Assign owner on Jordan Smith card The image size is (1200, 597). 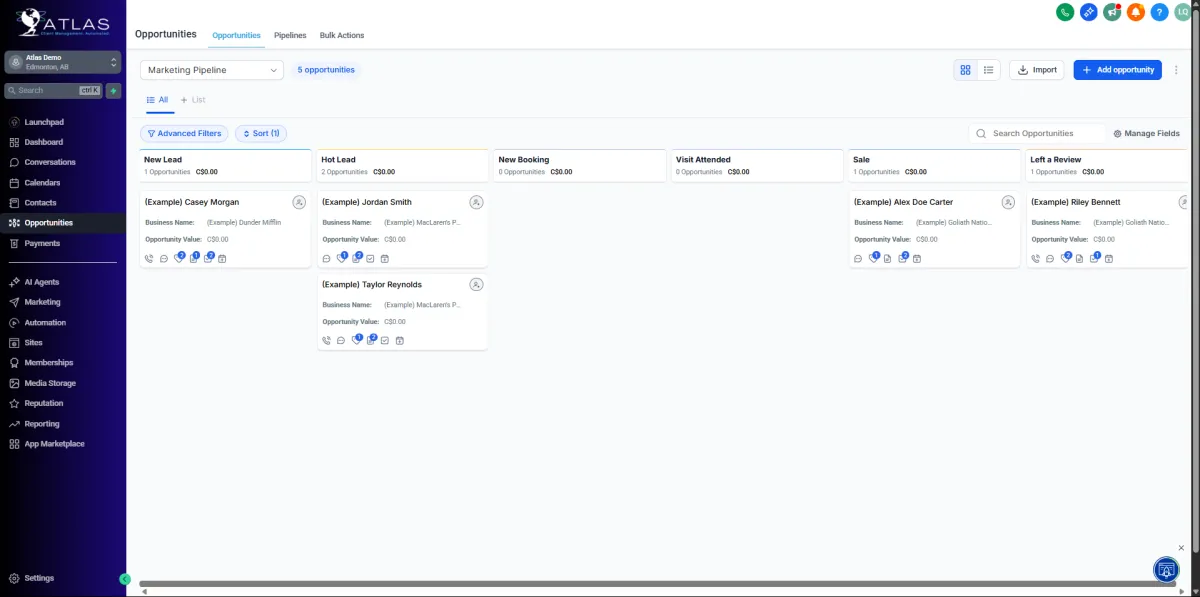[476, 202]
